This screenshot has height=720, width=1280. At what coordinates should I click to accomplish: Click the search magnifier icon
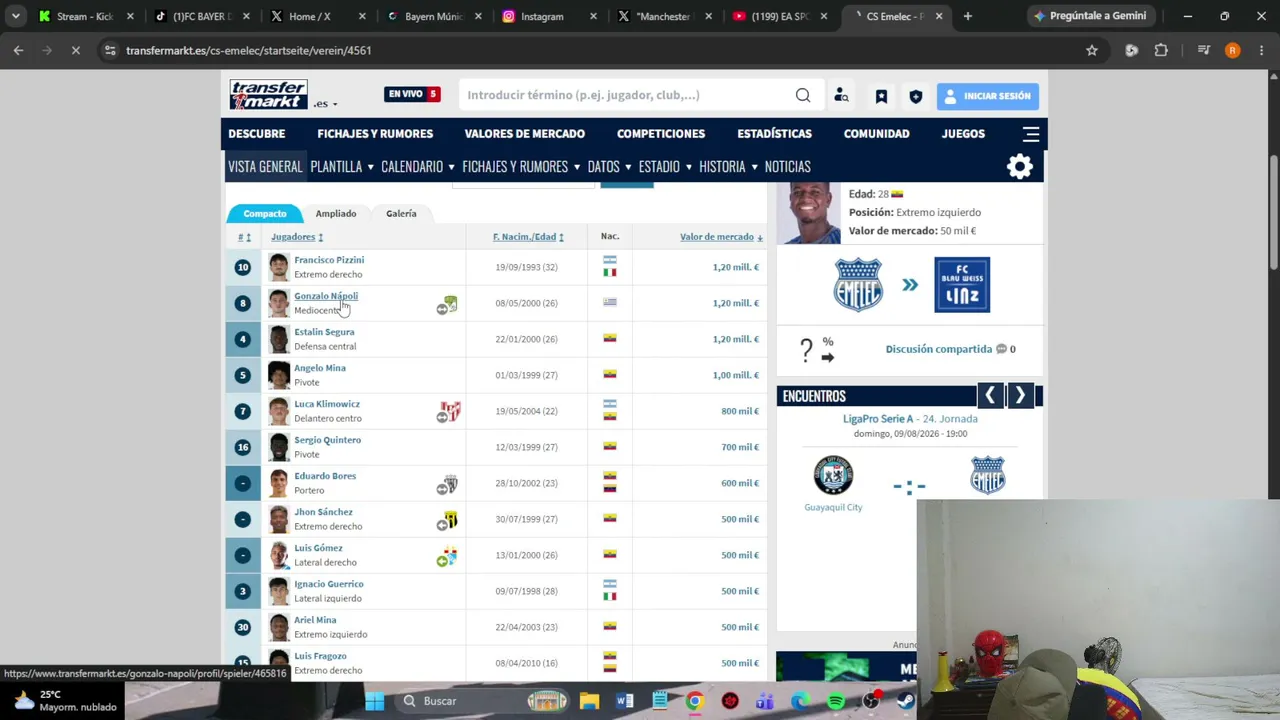point(803,95)
